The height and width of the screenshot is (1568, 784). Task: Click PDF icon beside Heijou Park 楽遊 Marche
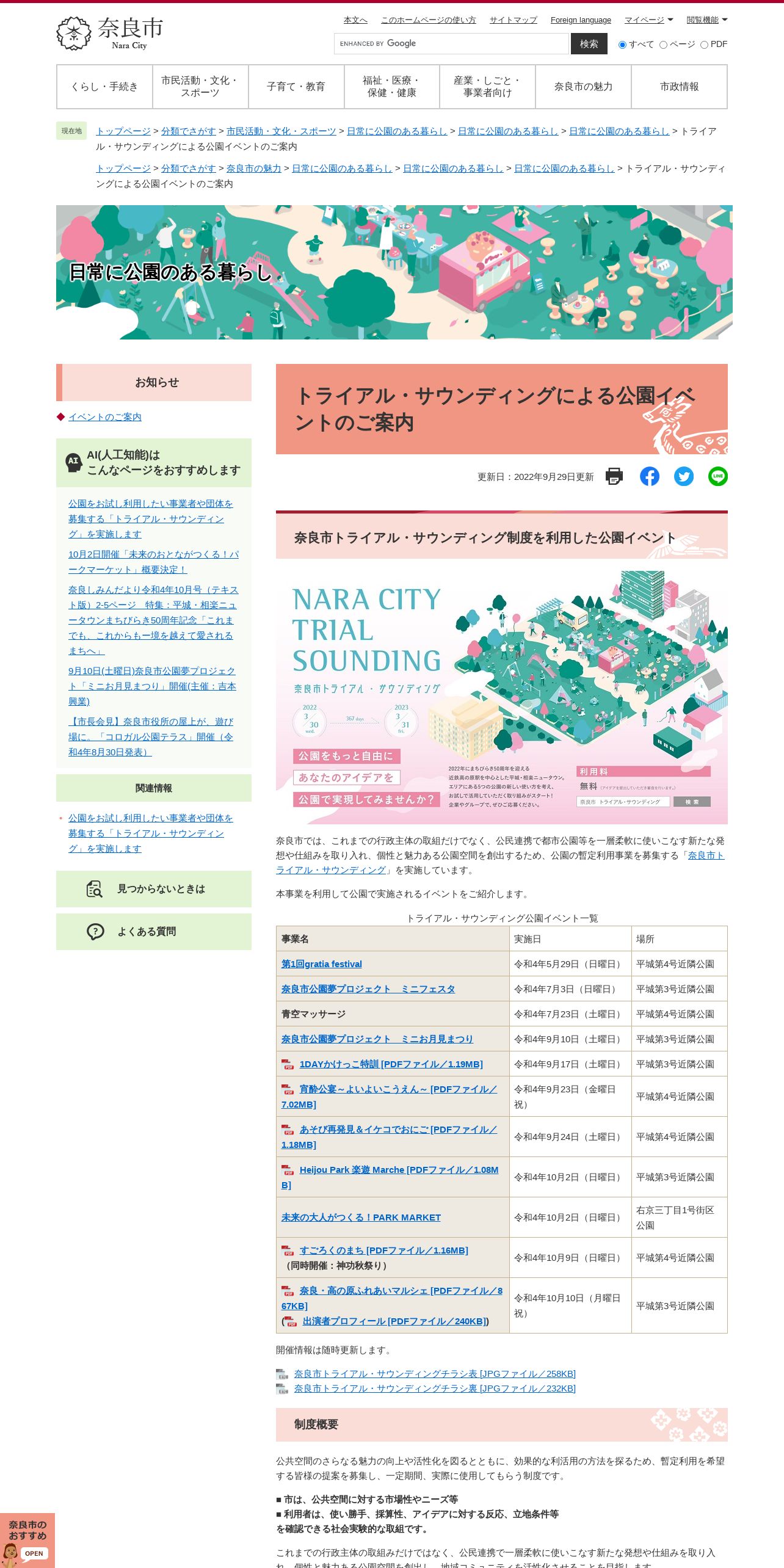(x=288, y=1170)
